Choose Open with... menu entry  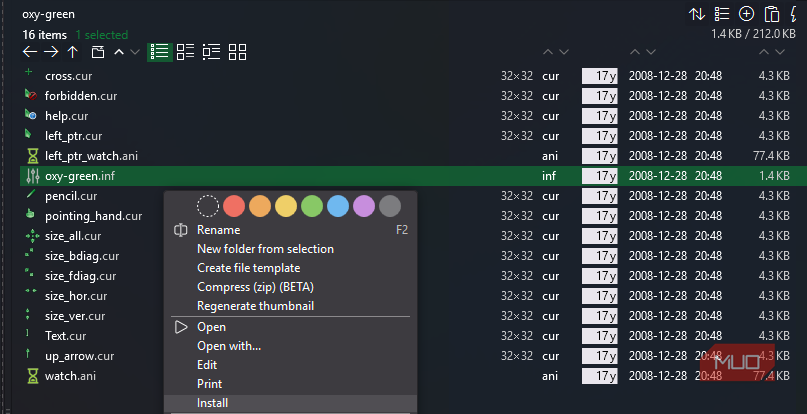point(291,346)
